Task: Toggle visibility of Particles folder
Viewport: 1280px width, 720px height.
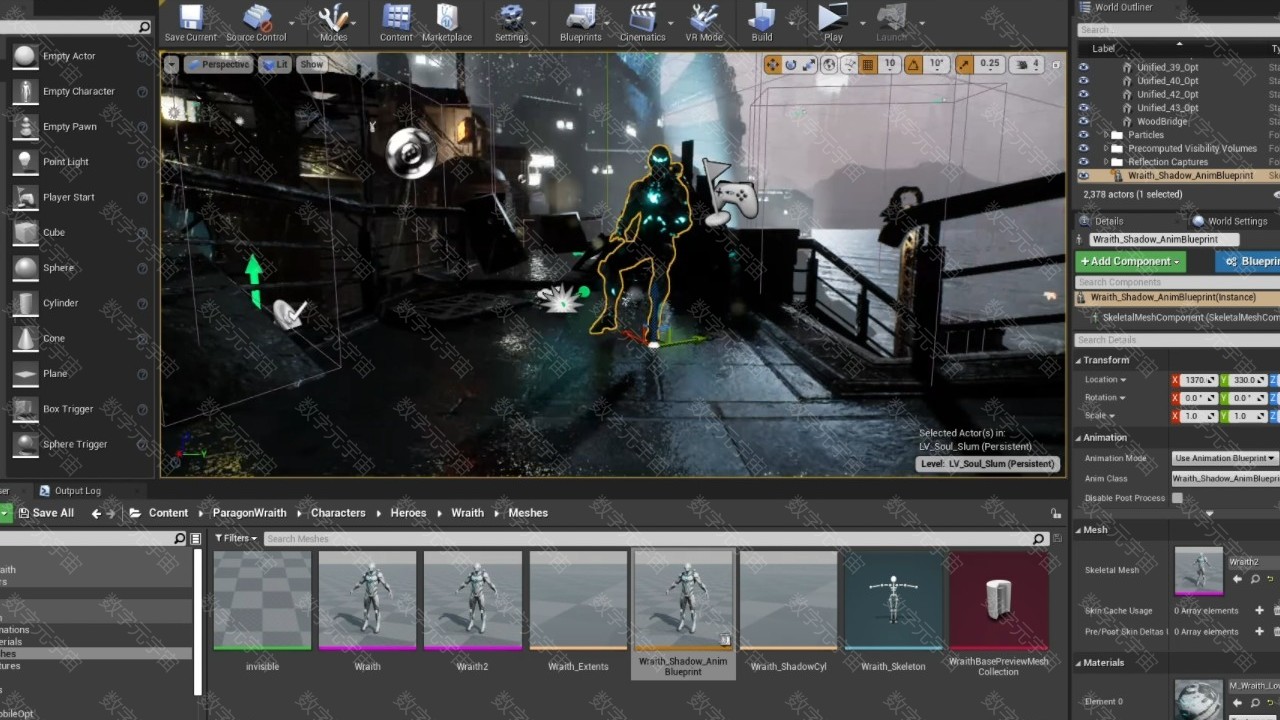Action: click(x=1083, y=135)
